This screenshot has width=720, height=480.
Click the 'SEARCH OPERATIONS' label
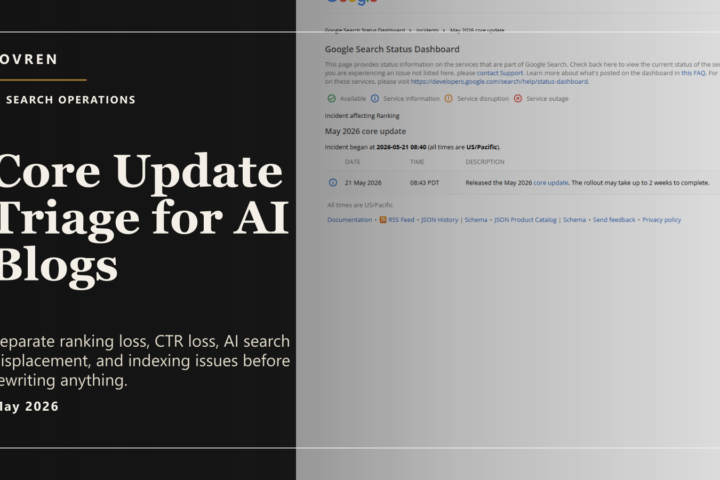click(x=71, y=100)
